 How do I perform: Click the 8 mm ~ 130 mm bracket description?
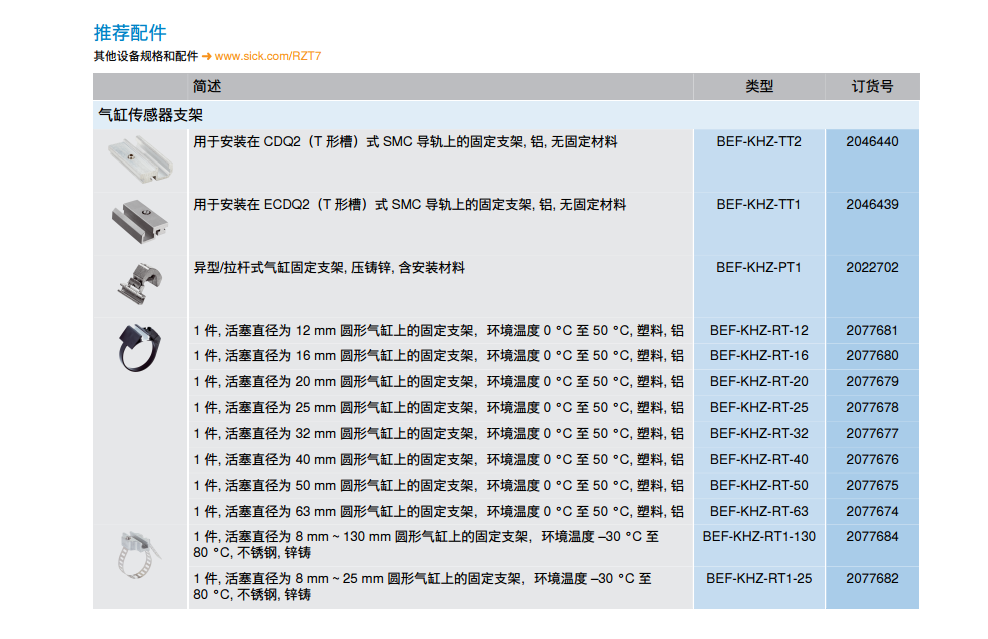[426, 544]
